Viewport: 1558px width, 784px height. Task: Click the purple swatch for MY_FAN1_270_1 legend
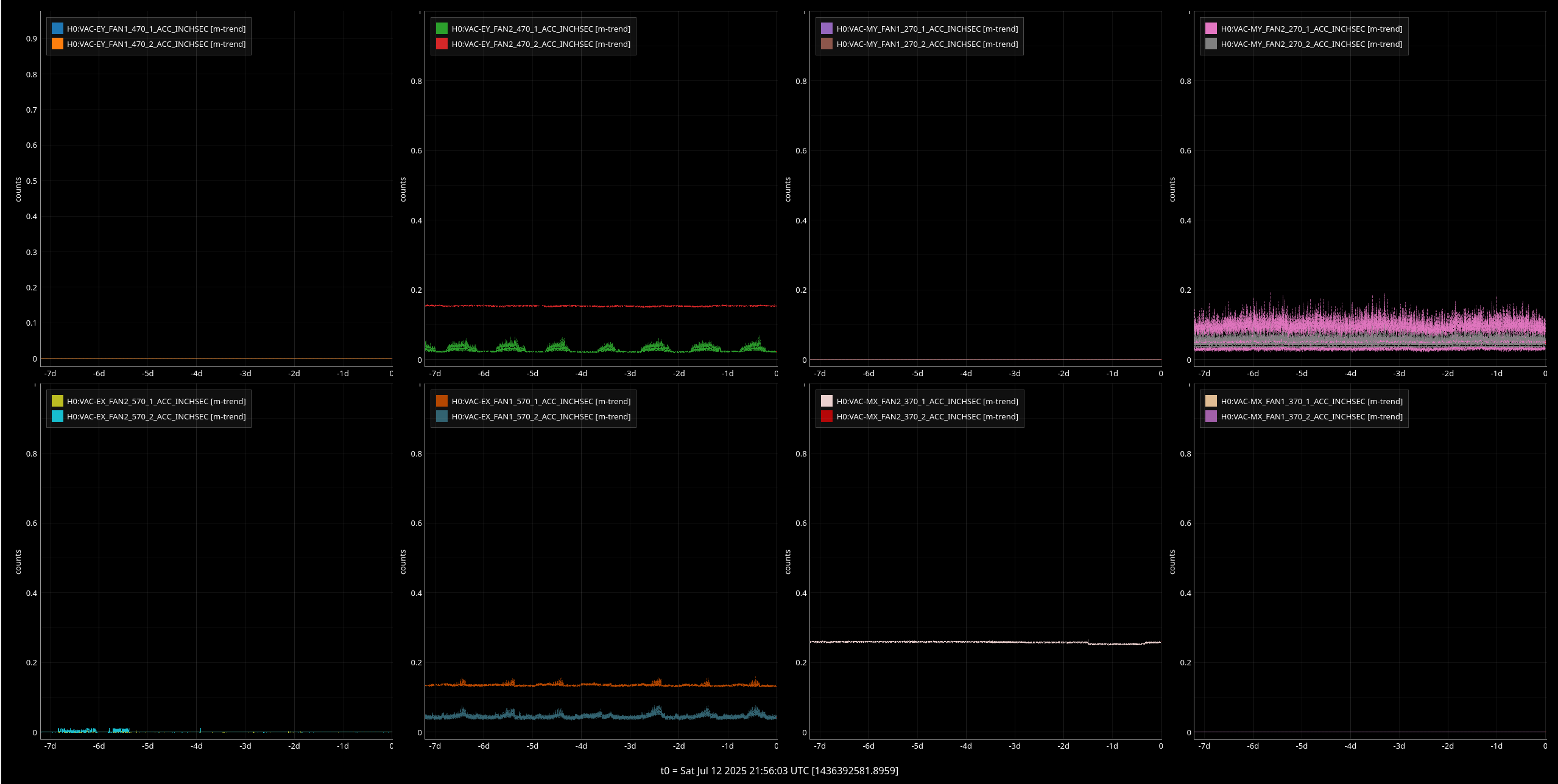point(827,29)
